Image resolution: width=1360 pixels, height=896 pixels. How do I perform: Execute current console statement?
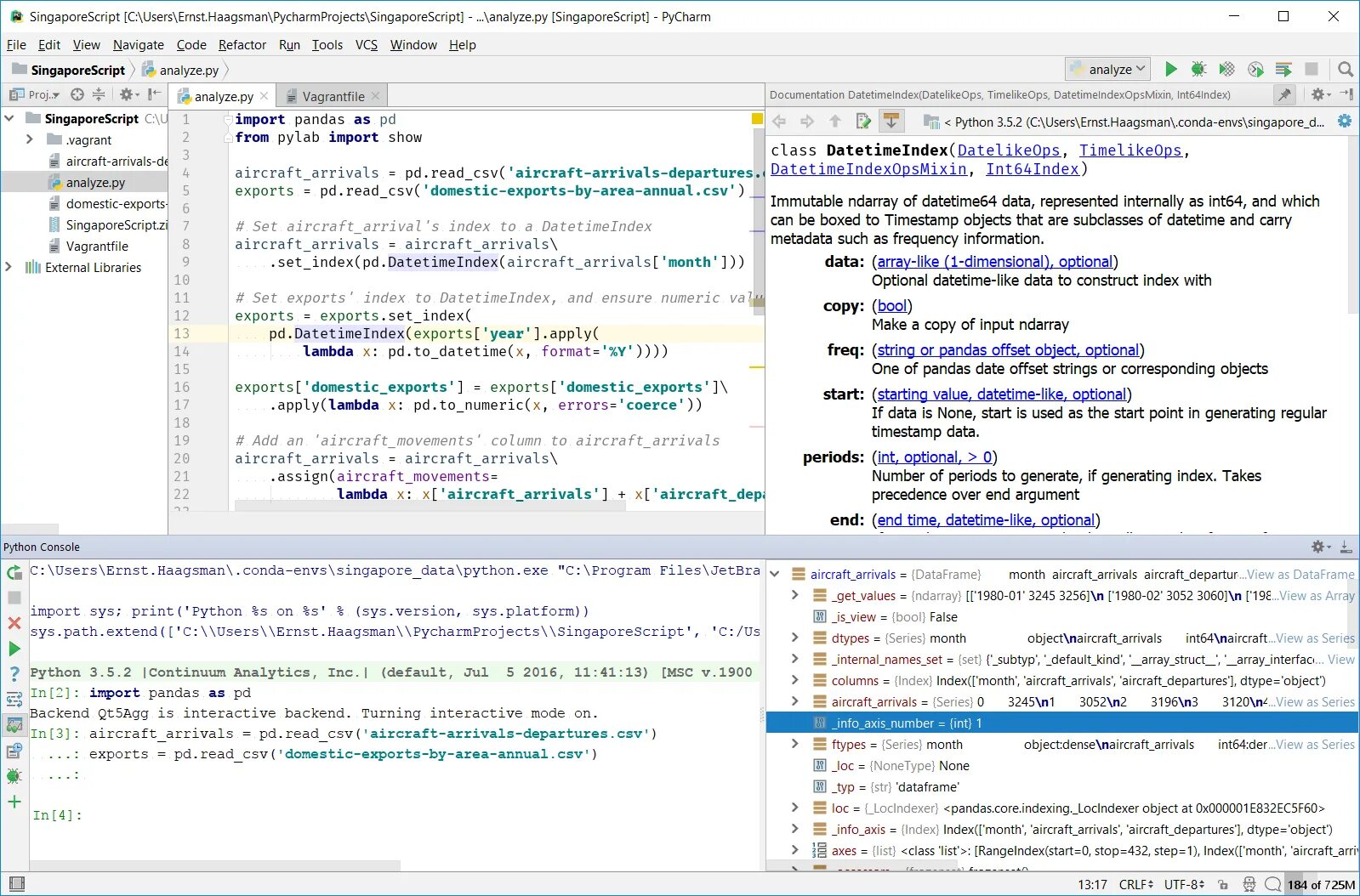click(x=14, y=649)
